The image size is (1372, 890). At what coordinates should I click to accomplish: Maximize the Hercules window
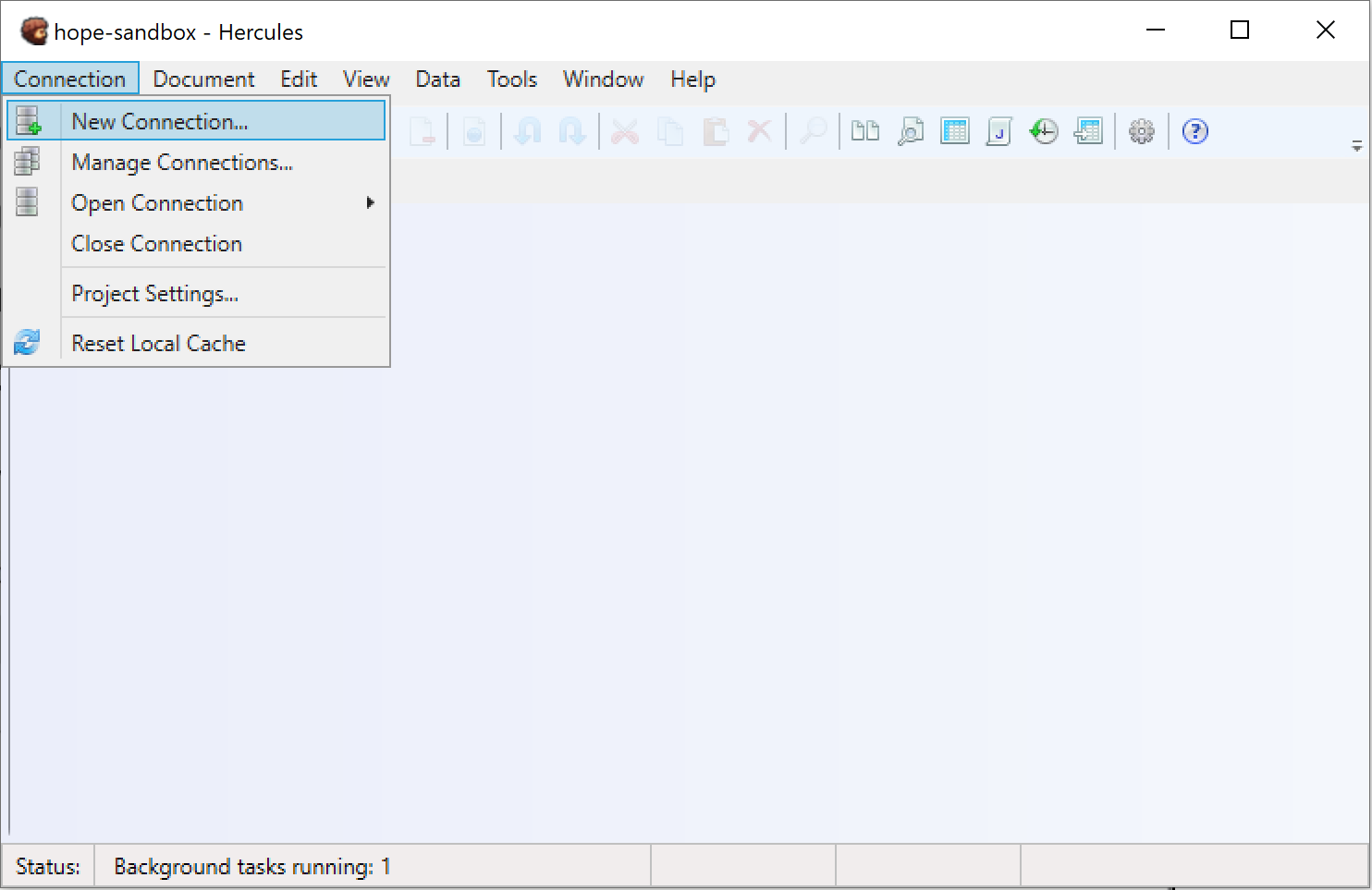[1240, 30]
